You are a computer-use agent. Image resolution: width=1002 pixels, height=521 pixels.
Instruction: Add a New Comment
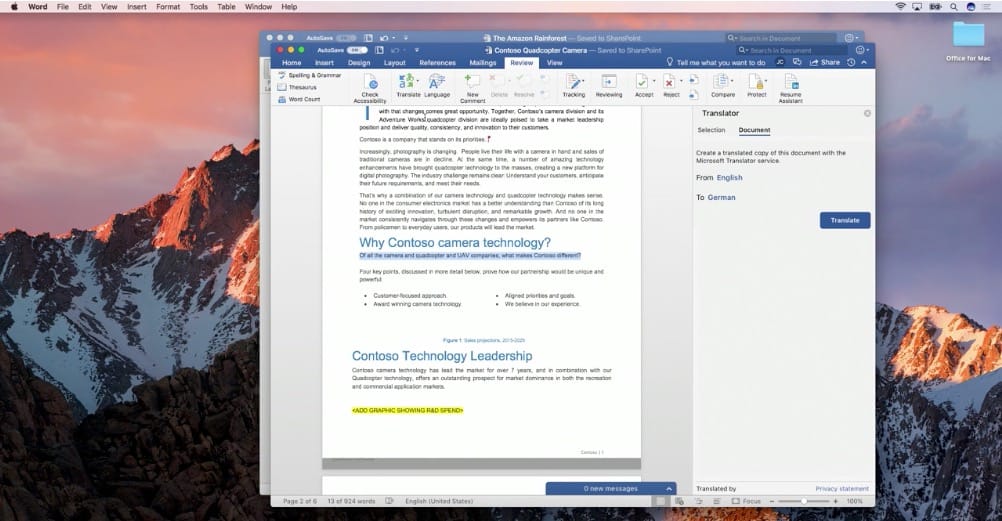(472, 88)
